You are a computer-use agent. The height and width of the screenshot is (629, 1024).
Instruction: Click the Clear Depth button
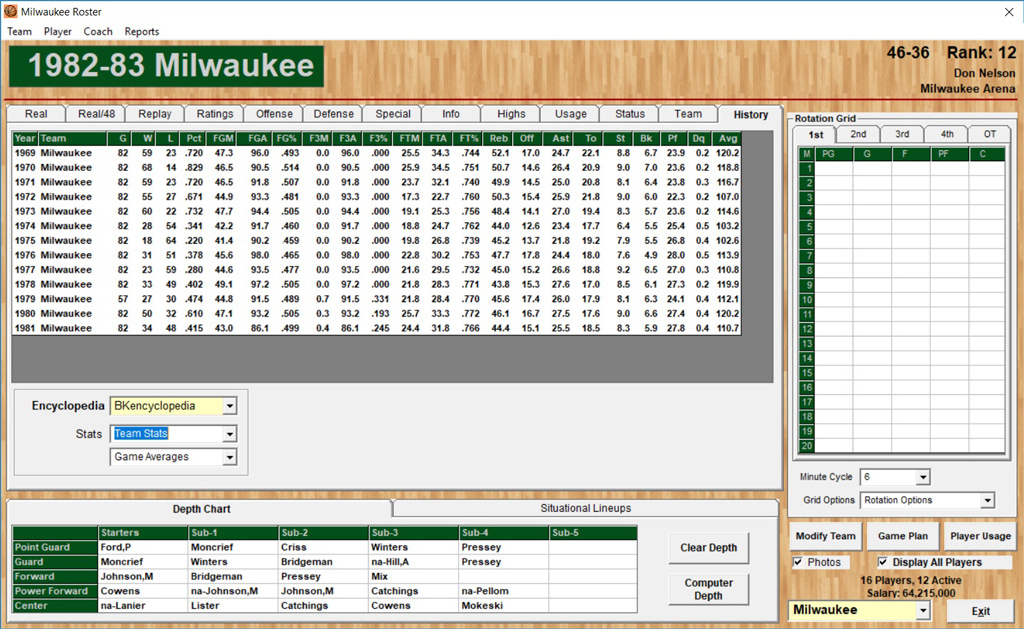click(x=708, y=548)
